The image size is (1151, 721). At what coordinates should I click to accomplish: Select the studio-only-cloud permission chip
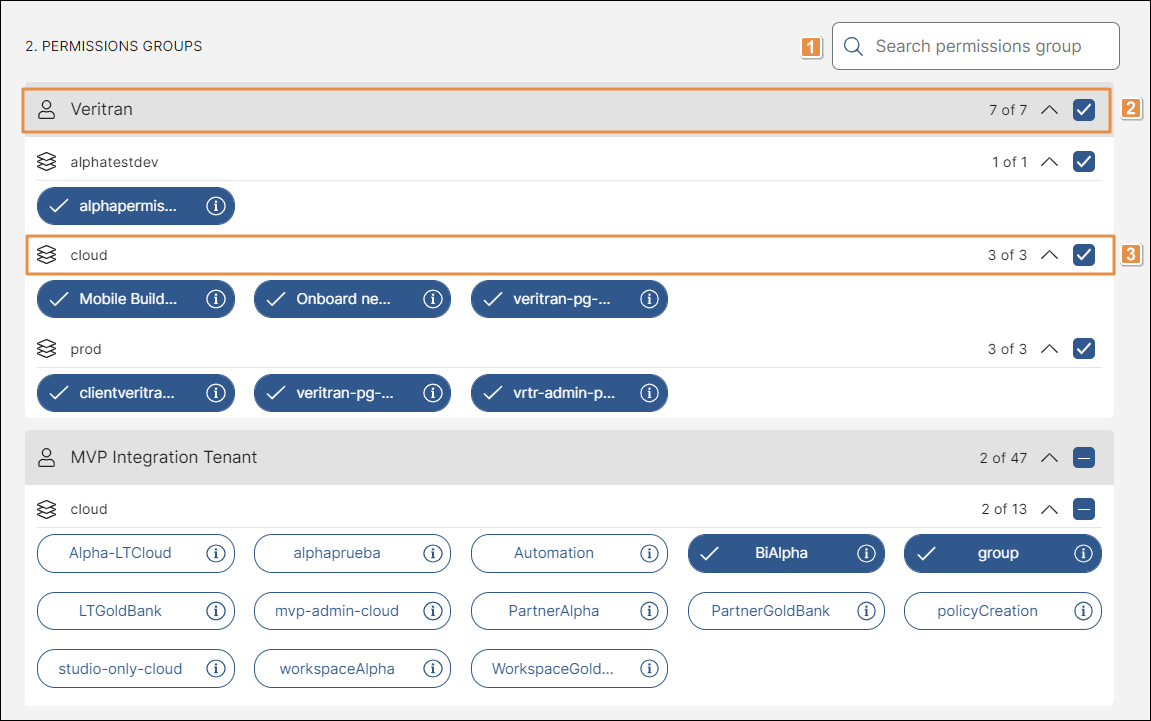click(120, 669)
